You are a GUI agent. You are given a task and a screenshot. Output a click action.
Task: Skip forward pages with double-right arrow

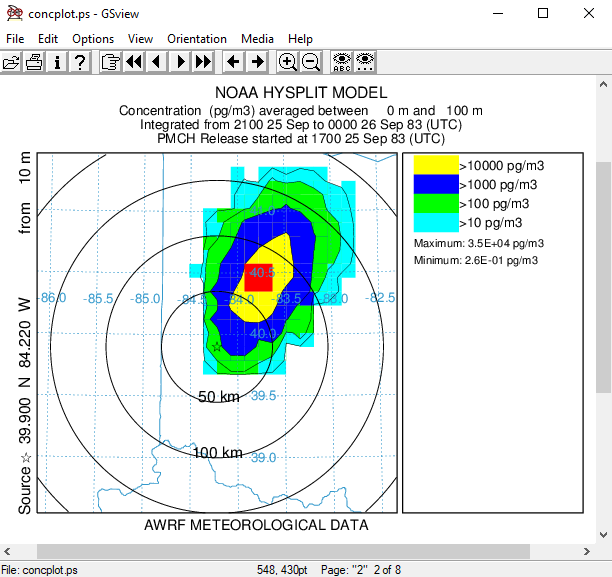tap(203, 62)
